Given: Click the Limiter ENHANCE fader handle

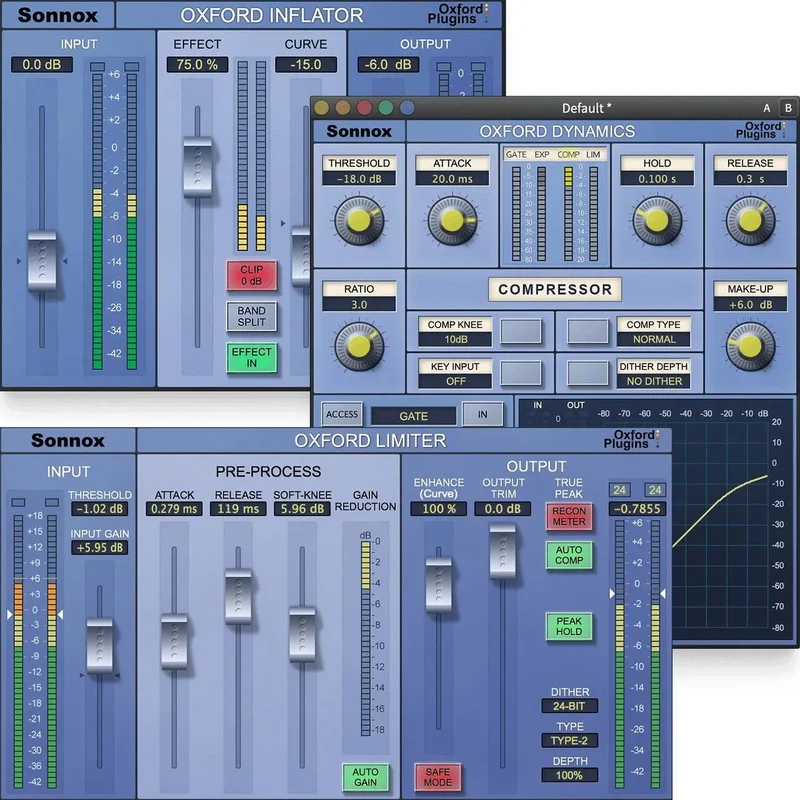Looking at the screenshot, I should tap(439, 585).
